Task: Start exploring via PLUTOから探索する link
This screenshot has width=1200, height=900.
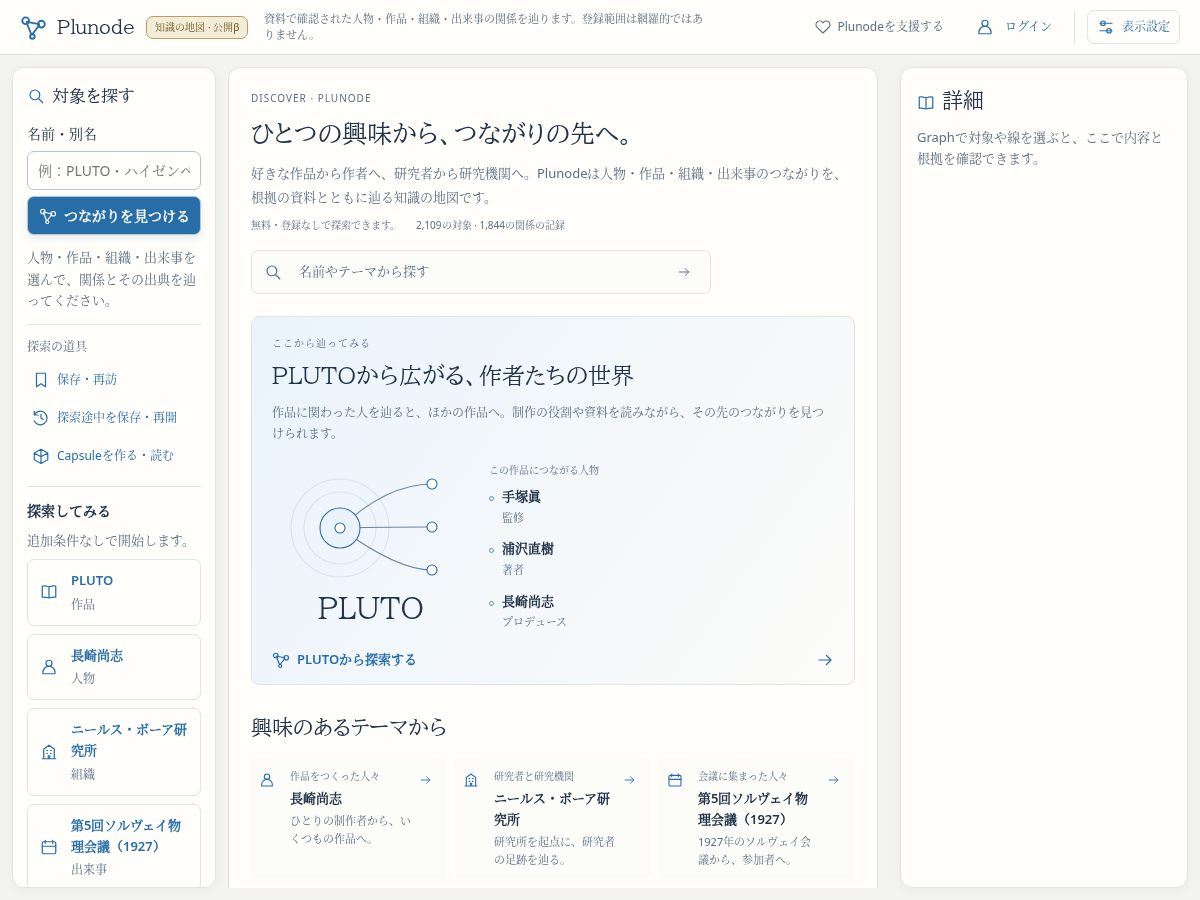Action: tap(553, 660)
